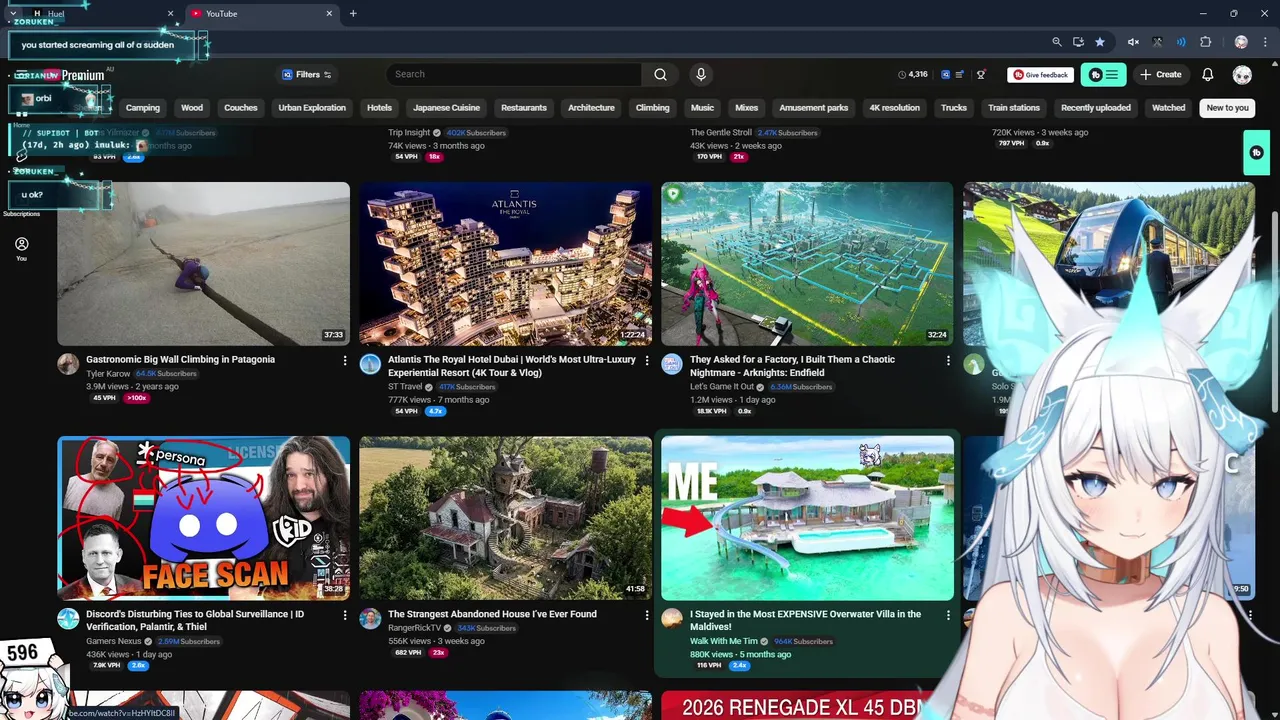The height and width of the screenshot is (720, 1280).
Task: Open the Chrome profile avatar
Action: (x=1241, y=42)
